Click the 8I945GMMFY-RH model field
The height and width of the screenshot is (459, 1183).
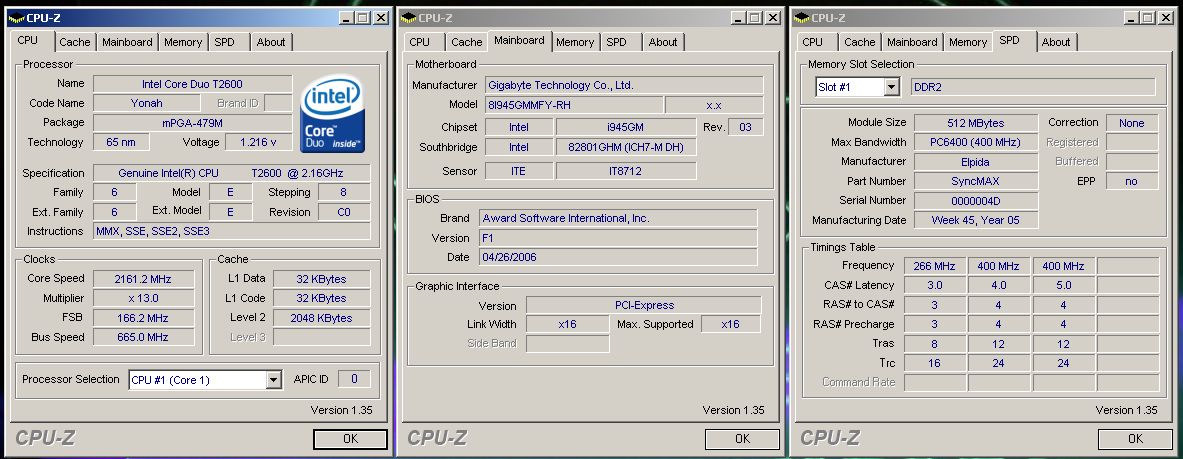(573, 105)
